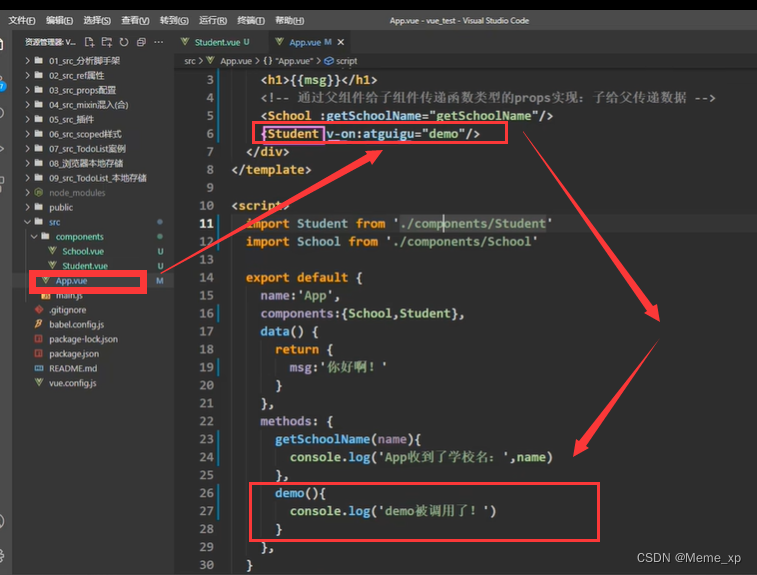Open the explorer more actions ellipsis
Viewport: 757px width, 575px height.
(158, 42)
